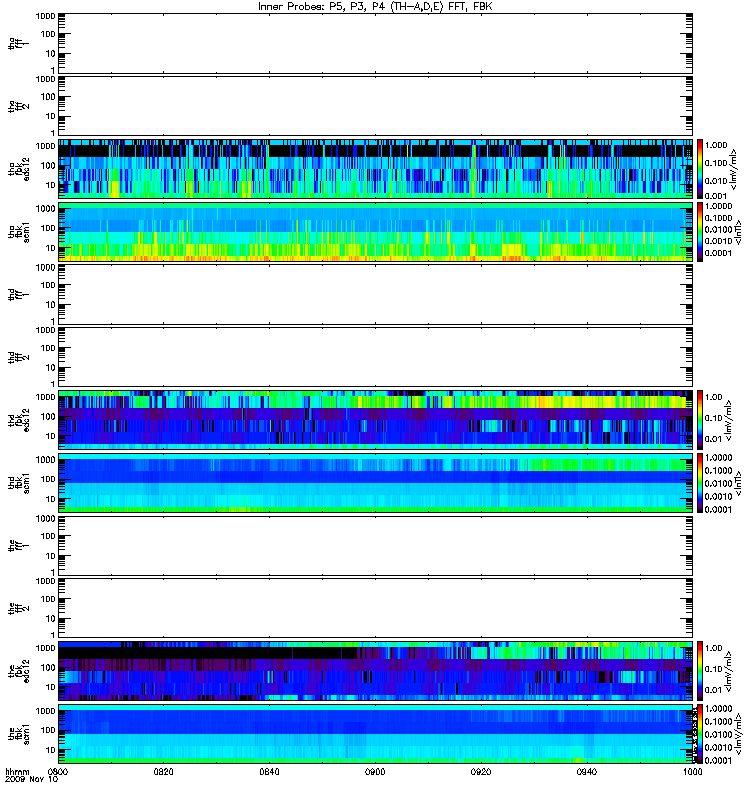Click the "thd fbk edc12" y-axis label
Viewport: 750px width, 800px height.
click(x=19, y=420)
